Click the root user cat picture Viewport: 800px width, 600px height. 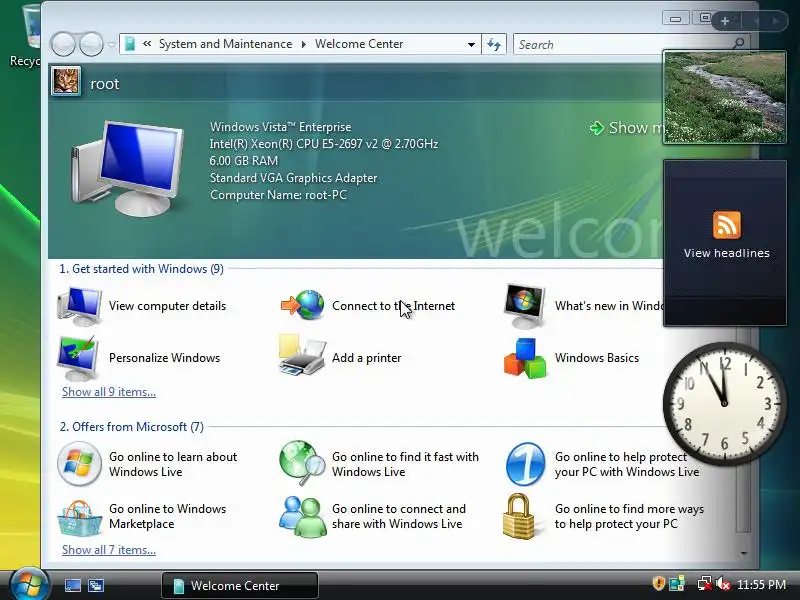tap(66, 81)
